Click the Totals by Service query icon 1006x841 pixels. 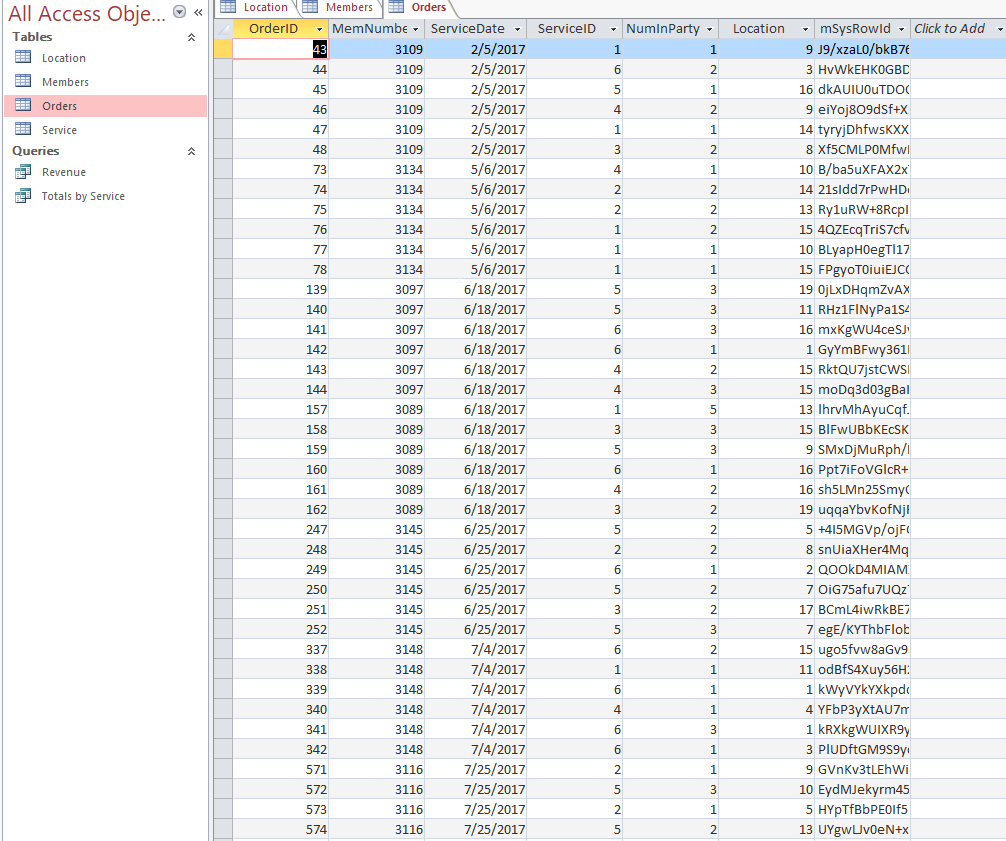point(23,194)
